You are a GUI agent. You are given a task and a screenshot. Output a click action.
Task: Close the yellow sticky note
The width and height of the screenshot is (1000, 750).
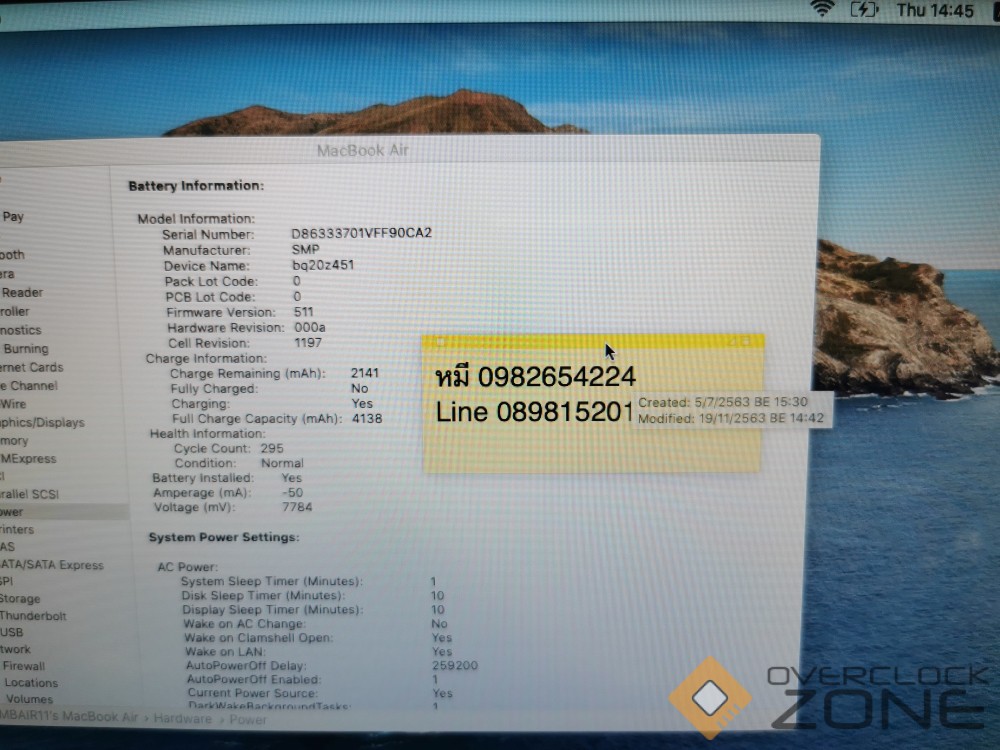pyautogui.click(x=439, y=343)
